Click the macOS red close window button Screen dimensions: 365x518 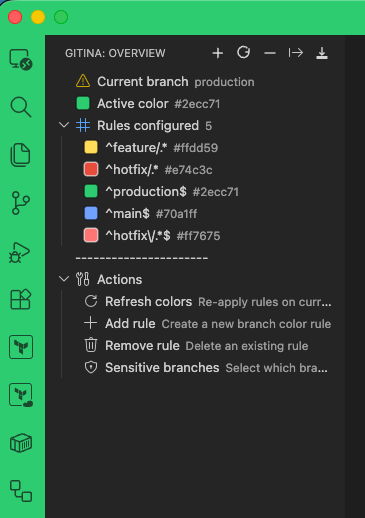point(15,17)
